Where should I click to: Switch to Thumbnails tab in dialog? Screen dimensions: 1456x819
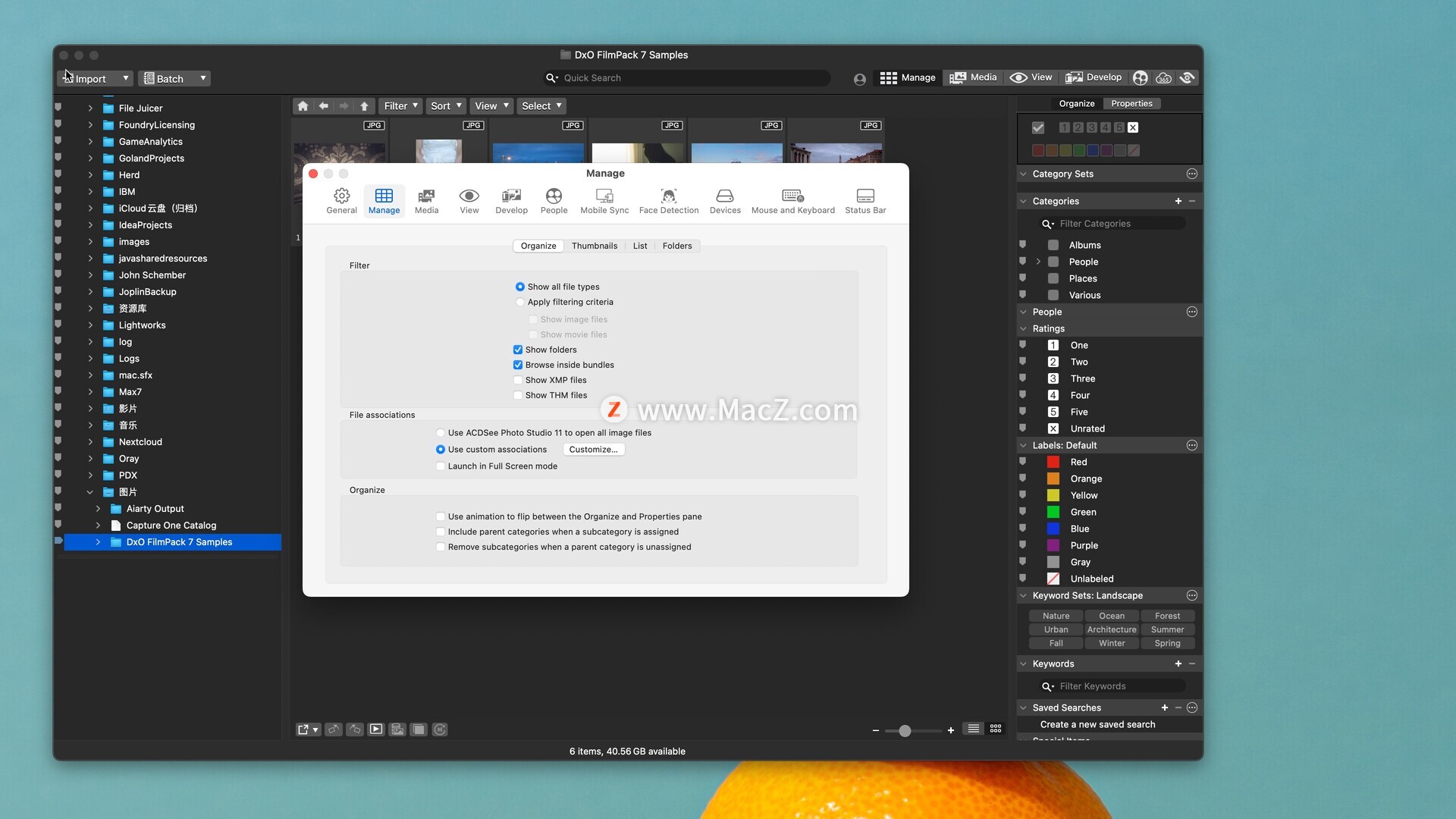click(595, 246)
